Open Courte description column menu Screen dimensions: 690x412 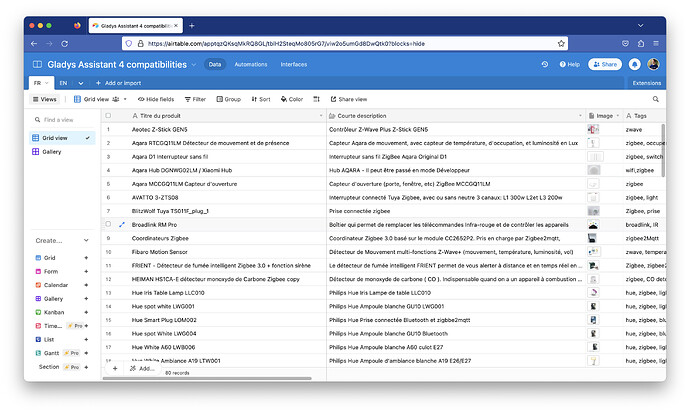(580, 116)
